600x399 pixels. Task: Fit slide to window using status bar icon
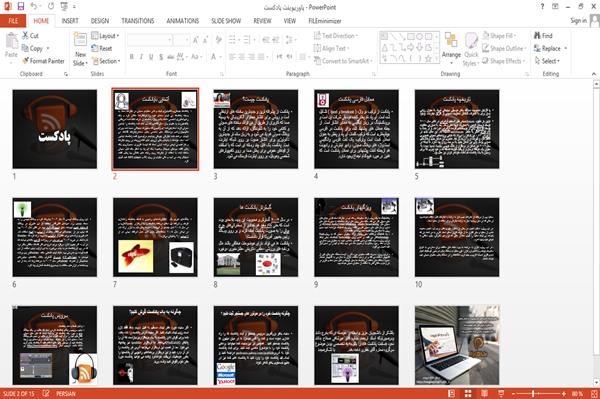(594, 394)
